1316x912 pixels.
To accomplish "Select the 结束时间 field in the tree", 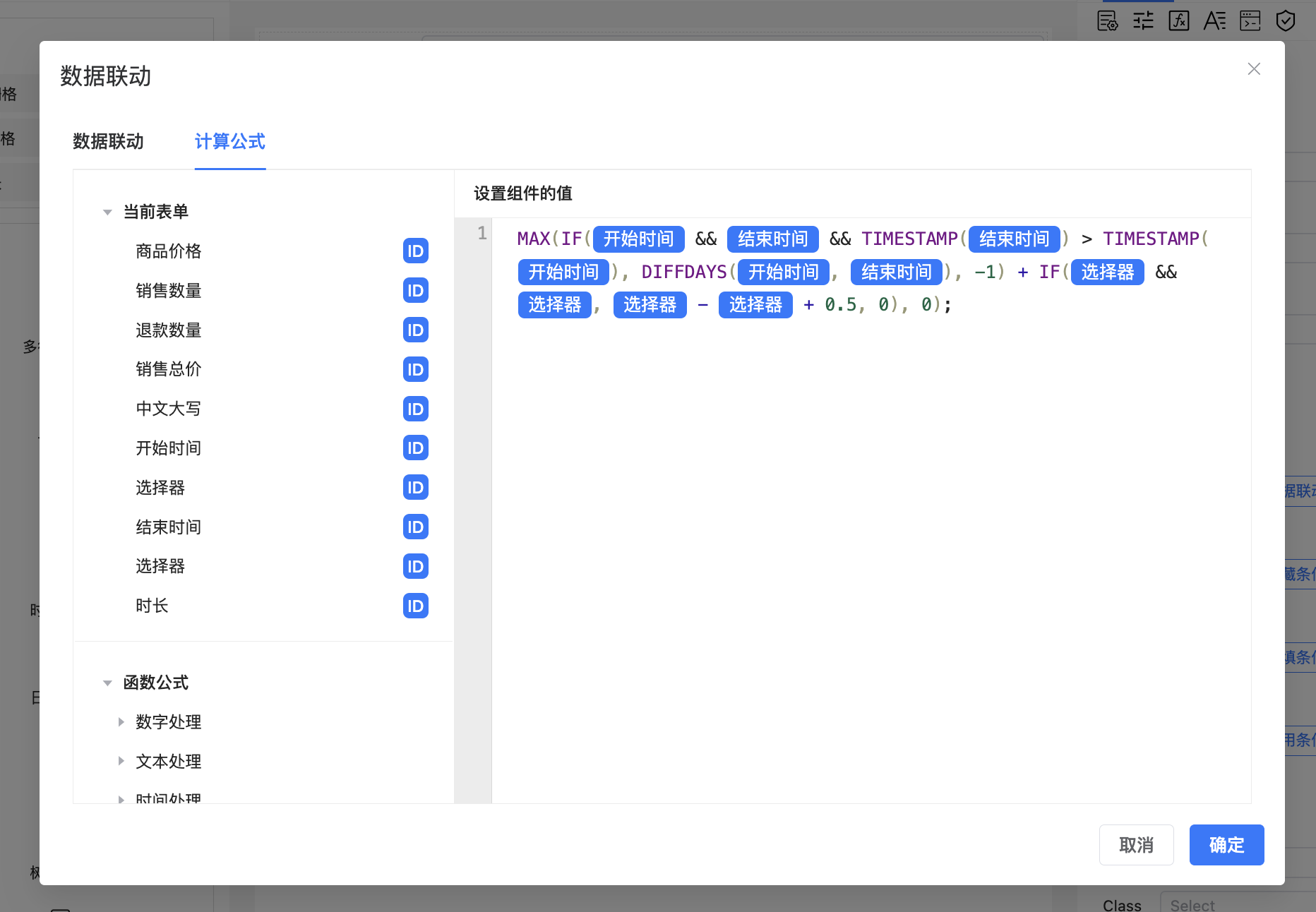I will coord(169,527).
